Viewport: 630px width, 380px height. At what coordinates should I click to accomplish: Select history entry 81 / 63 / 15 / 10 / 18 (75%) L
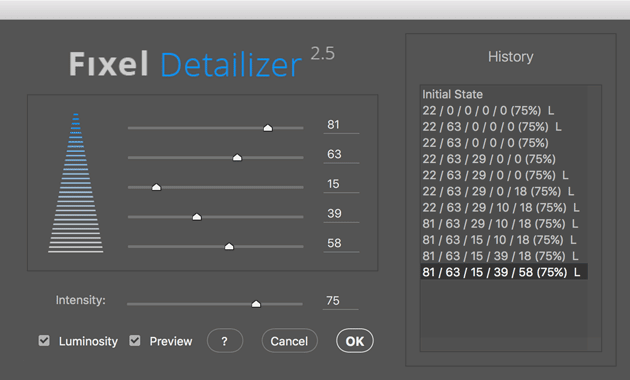click(x=504, y=240)
